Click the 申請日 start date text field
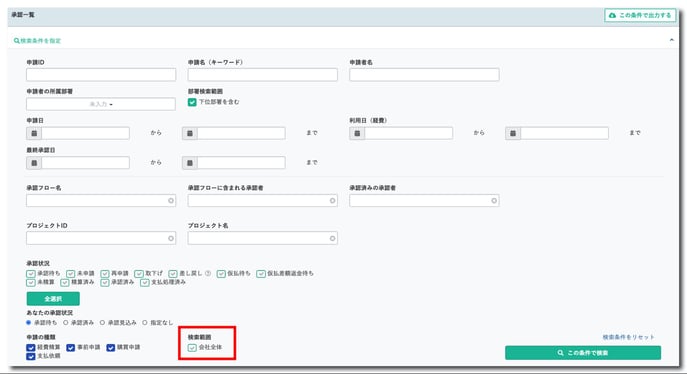Screen dimensions: 687x374 click(85, 133)
